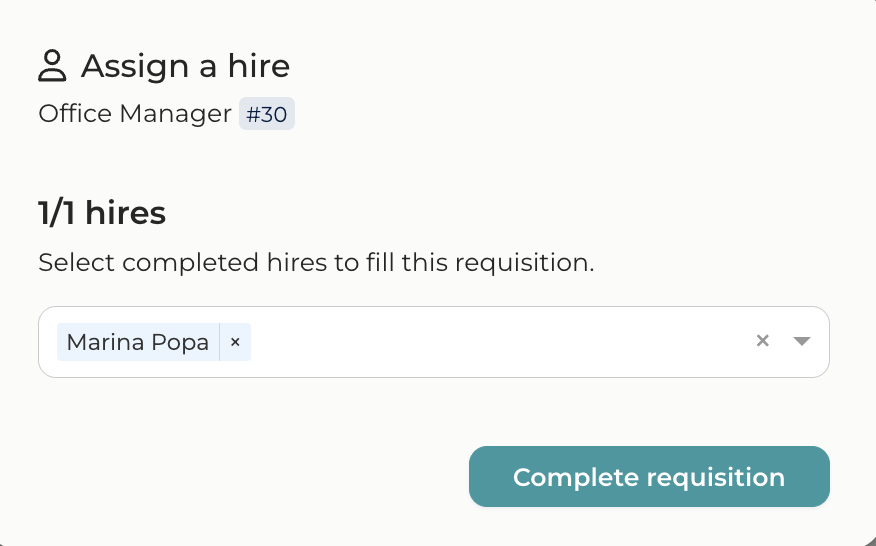Click the "1/1 hires" heading

pos(102,213)
